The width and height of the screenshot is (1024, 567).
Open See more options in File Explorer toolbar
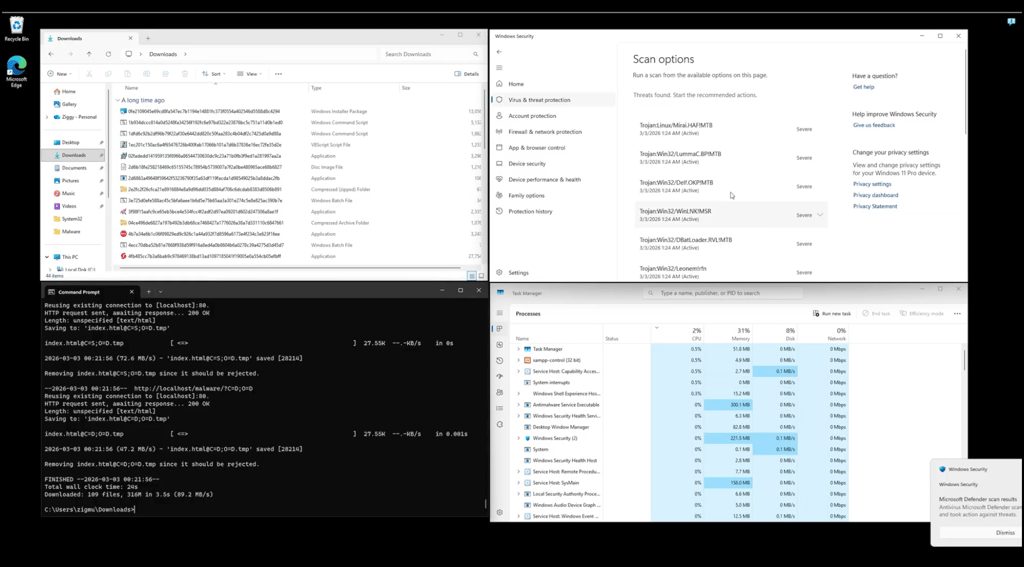click(278, 74)
